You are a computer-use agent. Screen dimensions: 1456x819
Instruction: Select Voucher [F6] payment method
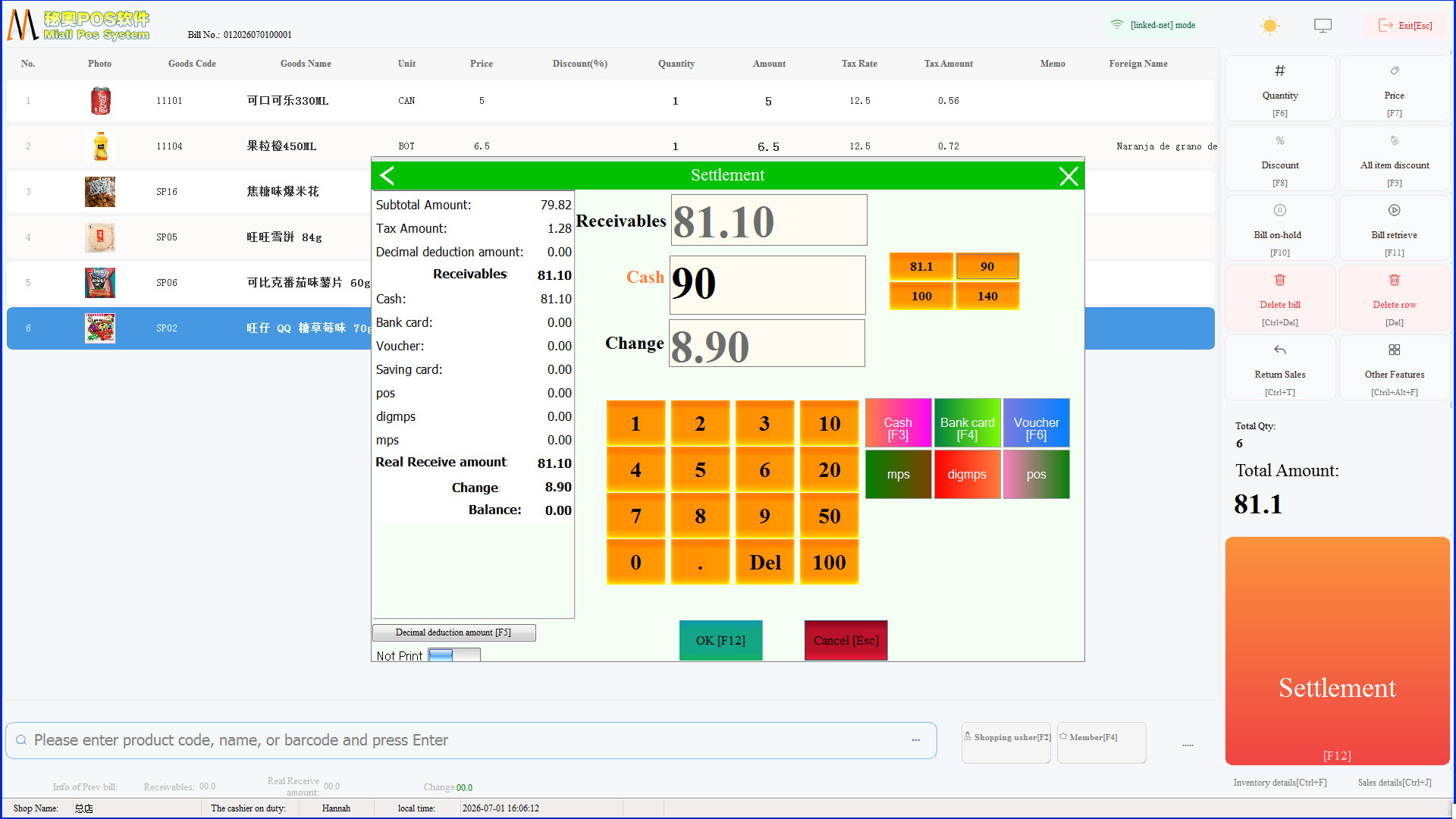click(1036, 423)
